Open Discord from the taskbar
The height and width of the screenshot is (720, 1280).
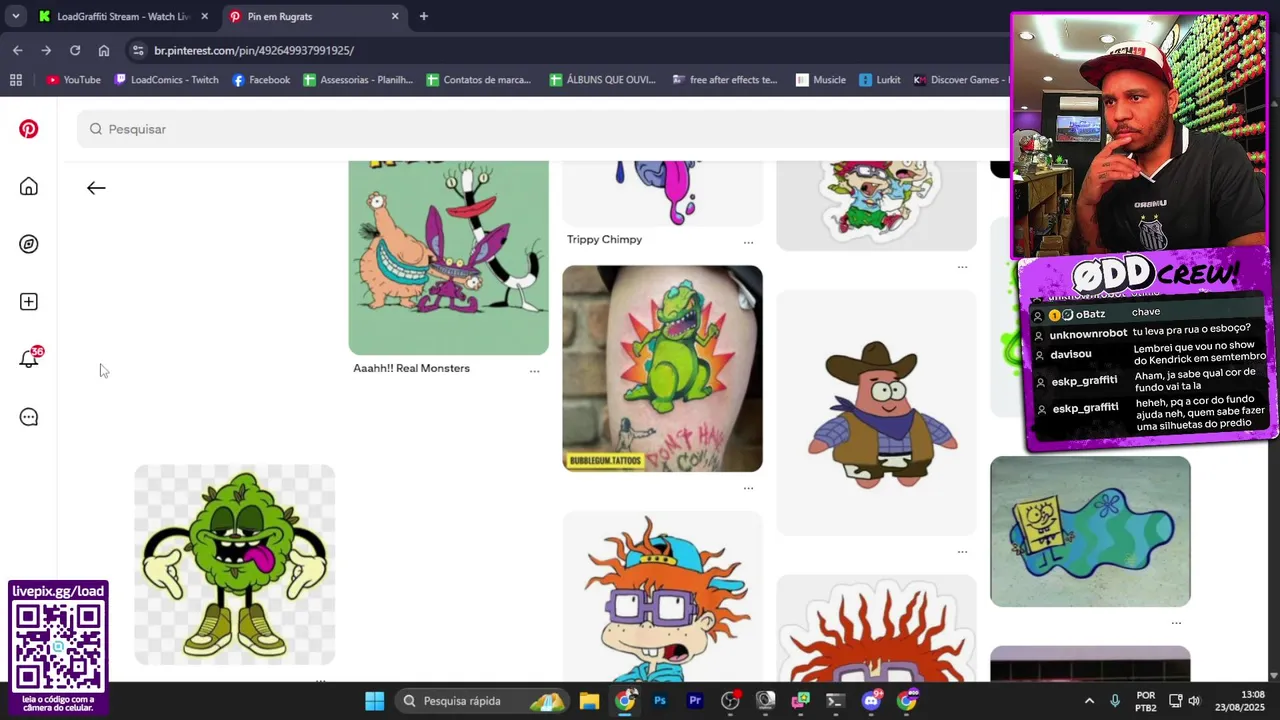coord(871,701)
